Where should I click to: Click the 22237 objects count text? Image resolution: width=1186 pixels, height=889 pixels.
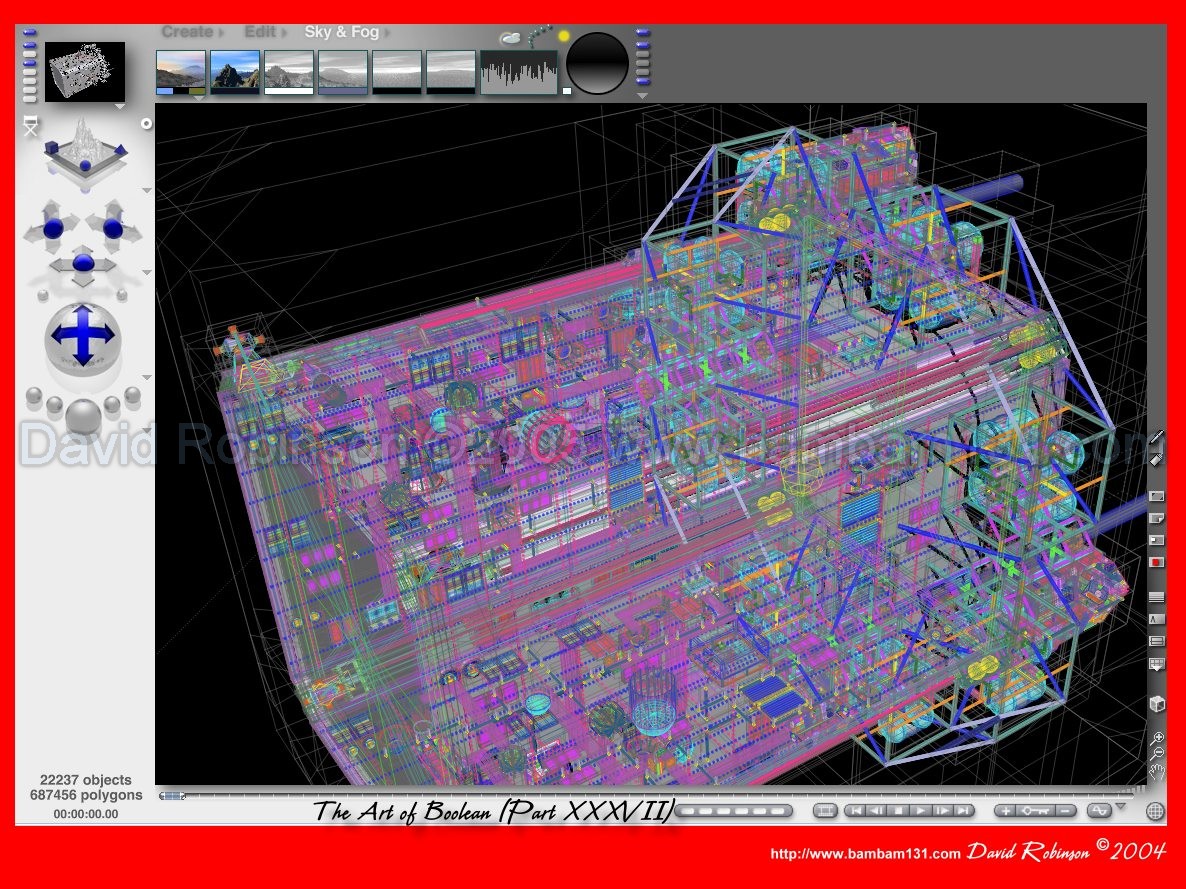pos(85,780)
